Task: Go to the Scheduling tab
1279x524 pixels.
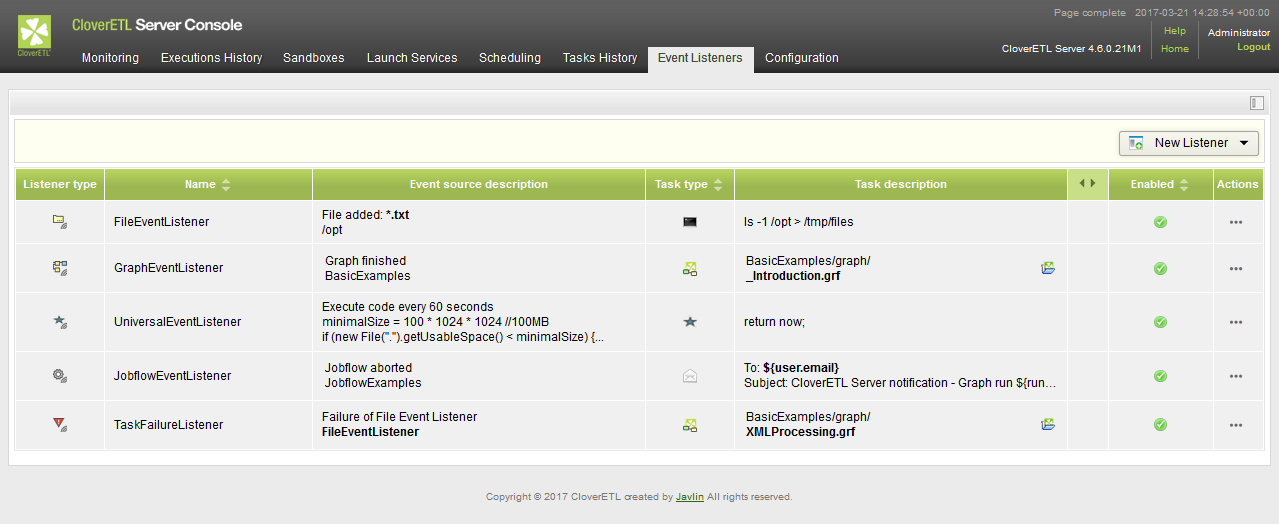Action: (510, 58)
